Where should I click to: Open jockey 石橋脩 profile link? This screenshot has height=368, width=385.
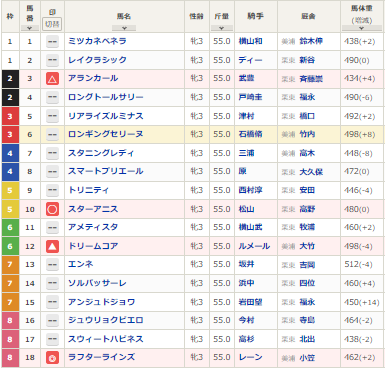tap(250, 134)
